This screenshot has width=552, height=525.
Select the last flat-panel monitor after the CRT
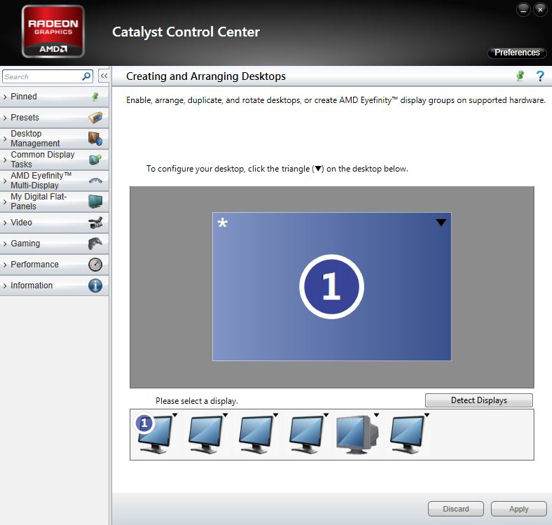407,434
